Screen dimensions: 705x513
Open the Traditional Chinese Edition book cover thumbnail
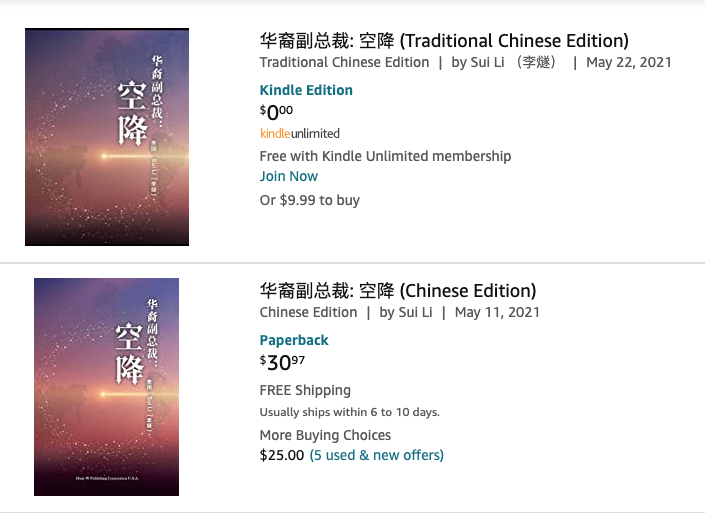107,137
